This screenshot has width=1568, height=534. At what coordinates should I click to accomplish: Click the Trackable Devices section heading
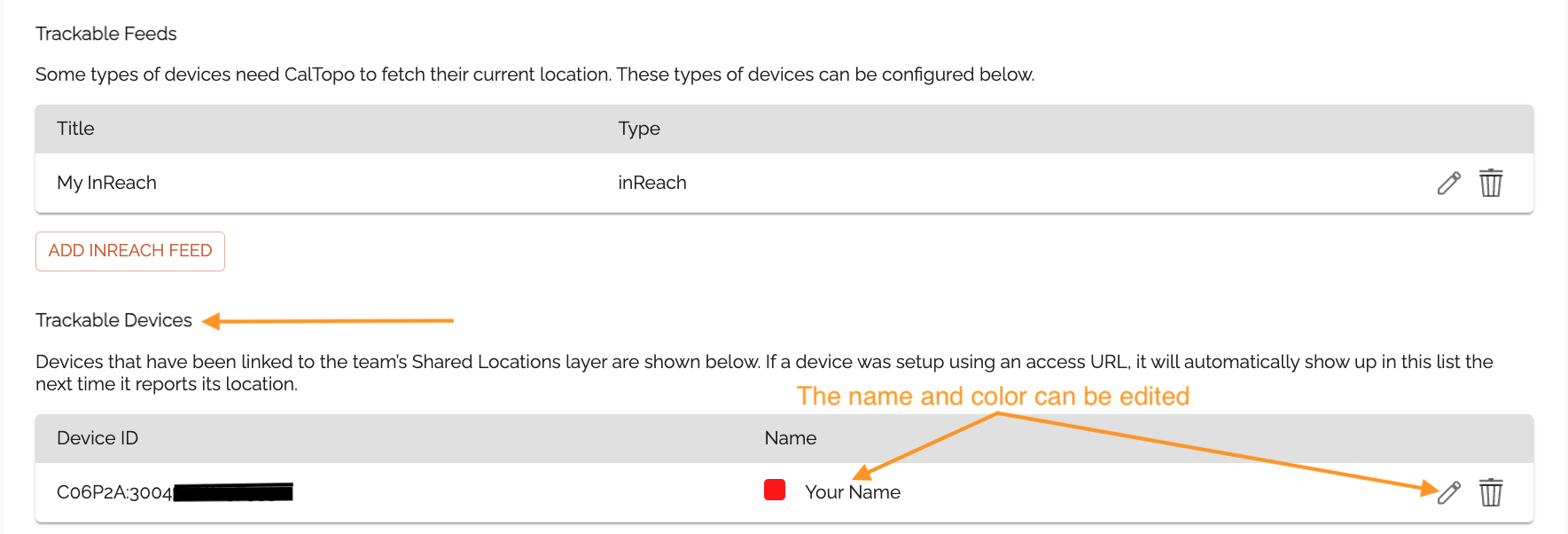click(x=113, y=319)
